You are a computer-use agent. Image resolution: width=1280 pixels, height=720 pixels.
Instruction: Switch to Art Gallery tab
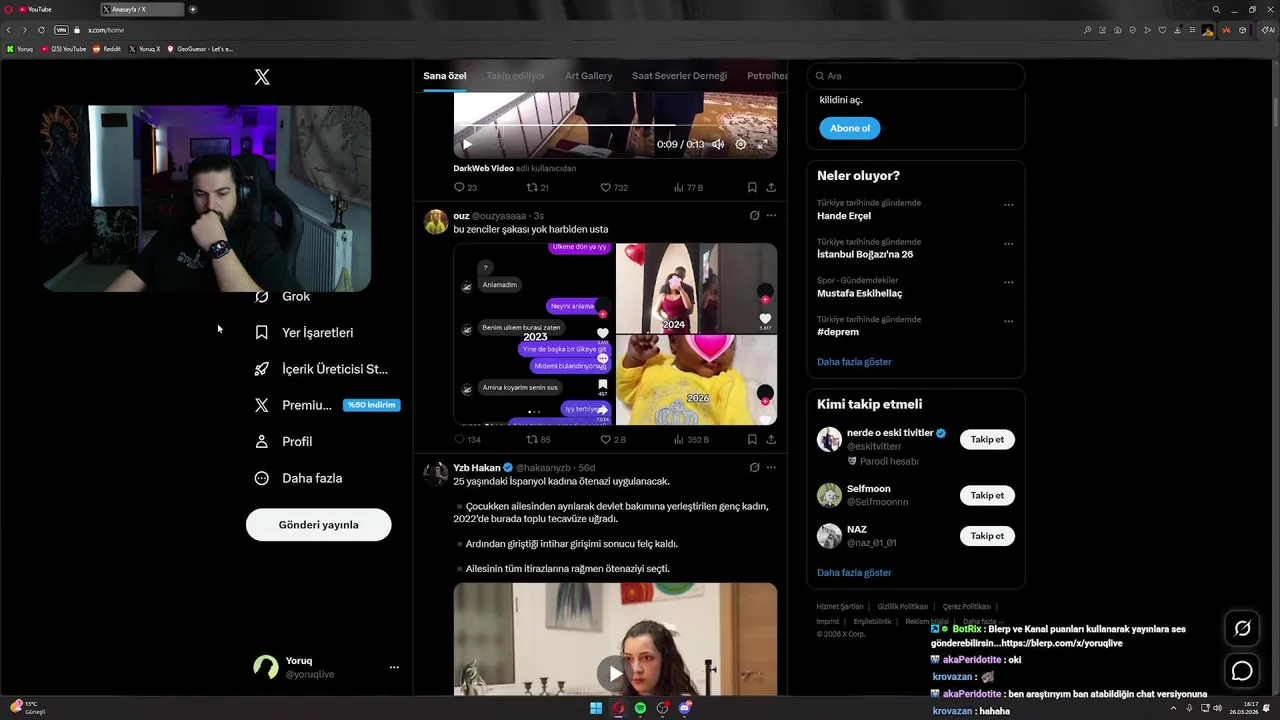coord(588,76)
